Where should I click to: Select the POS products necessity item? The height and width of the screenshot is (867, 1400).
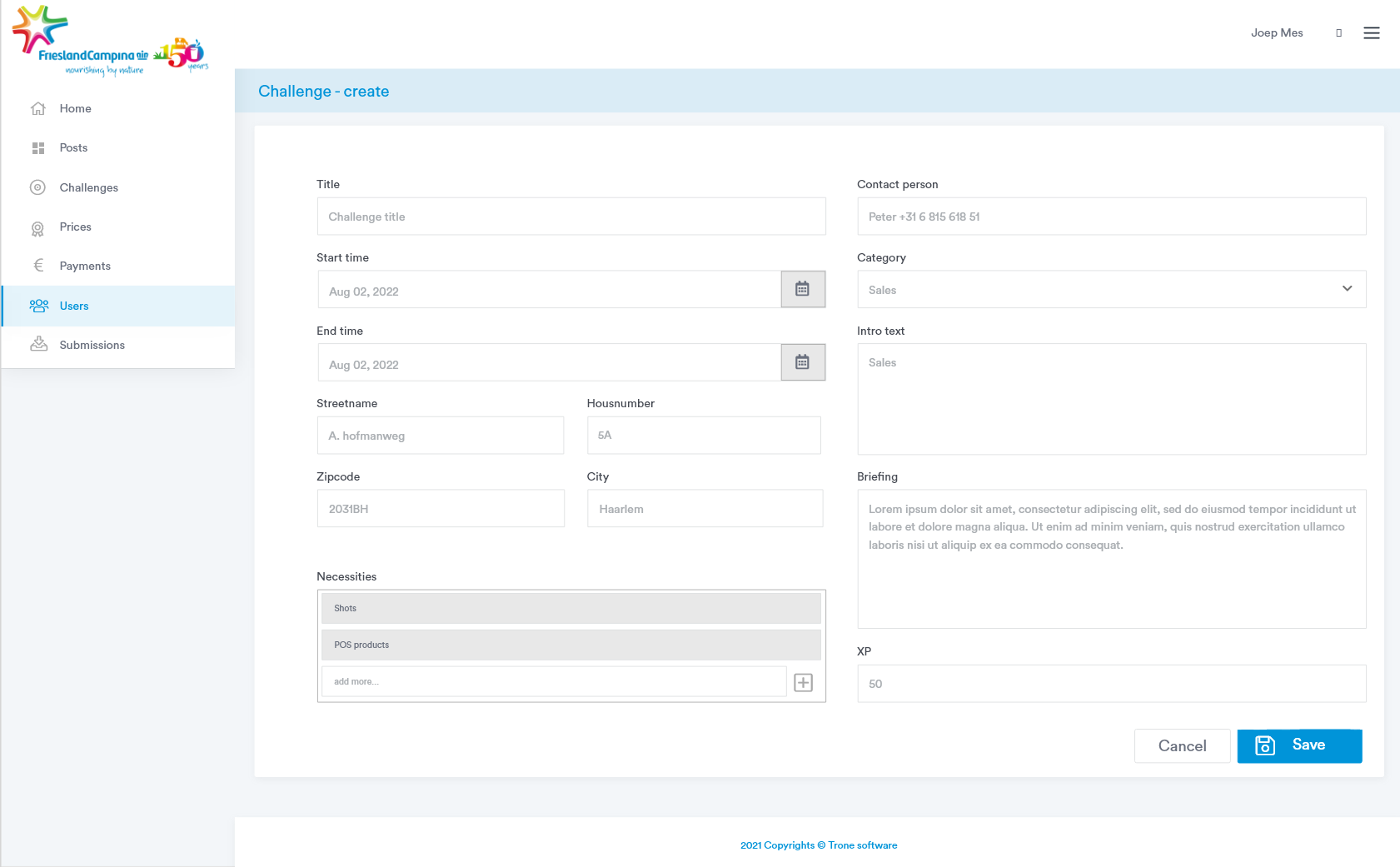(x=570, y=645)
